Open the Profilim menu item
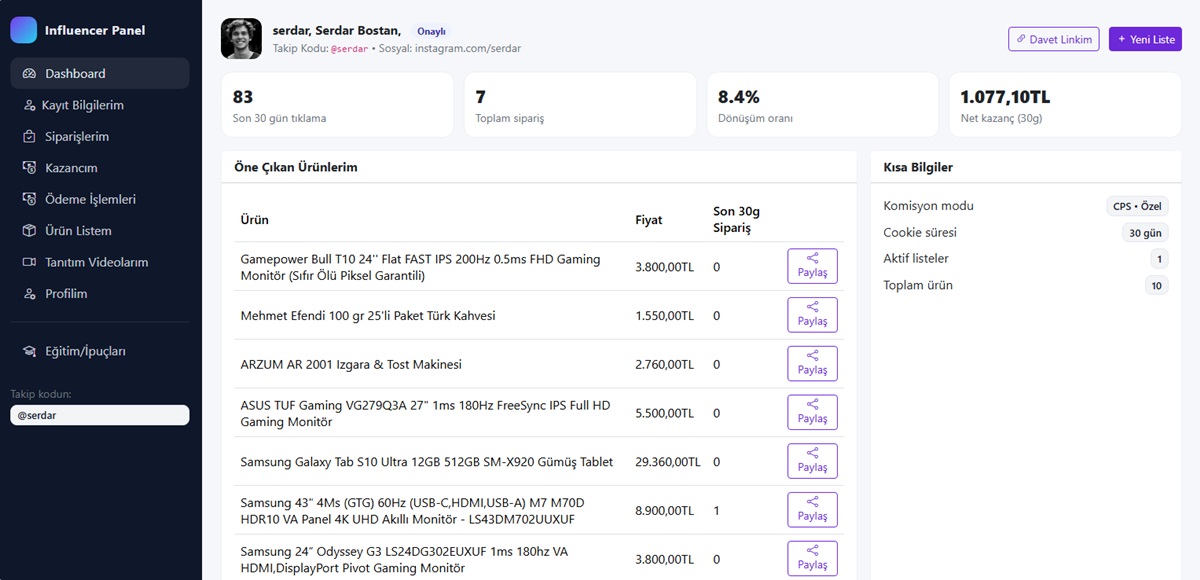 pyautogui.click(x=66, y=294)
